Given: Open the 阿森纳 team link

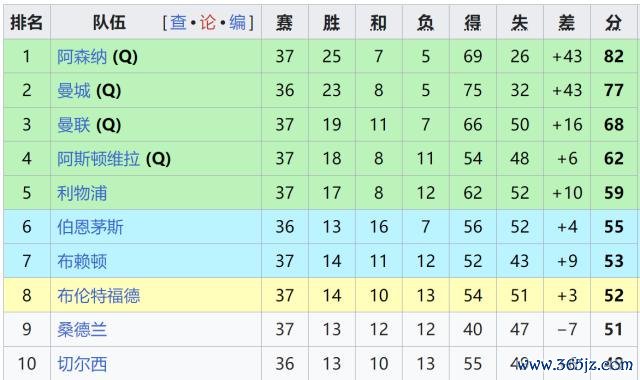Looking at the screenshot, I should (x=82, y=56).
